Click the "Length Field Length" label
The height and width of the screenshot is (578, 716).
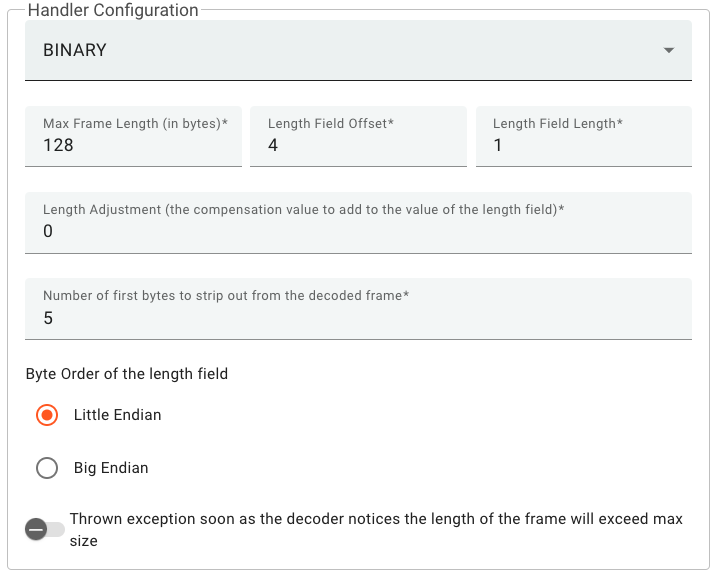pyautogui.click(x=557, y=124)
